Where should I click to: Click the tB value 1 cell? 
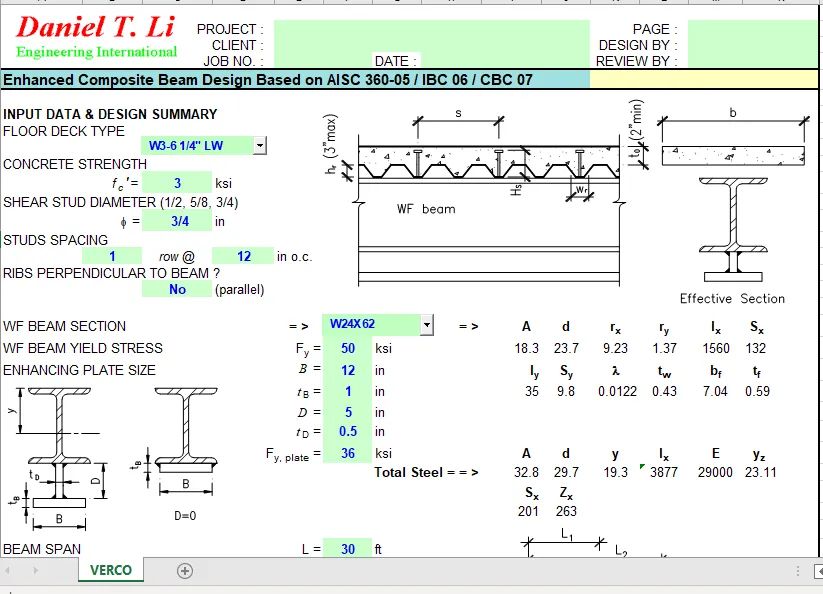[x=347, y=391]
